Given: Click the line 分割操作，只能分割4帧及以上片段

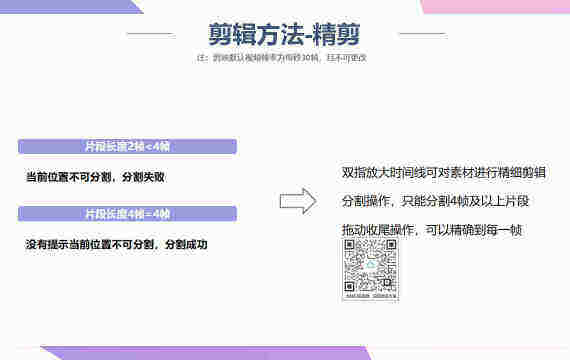Looking at the screenshot, I should pos(435,201).
